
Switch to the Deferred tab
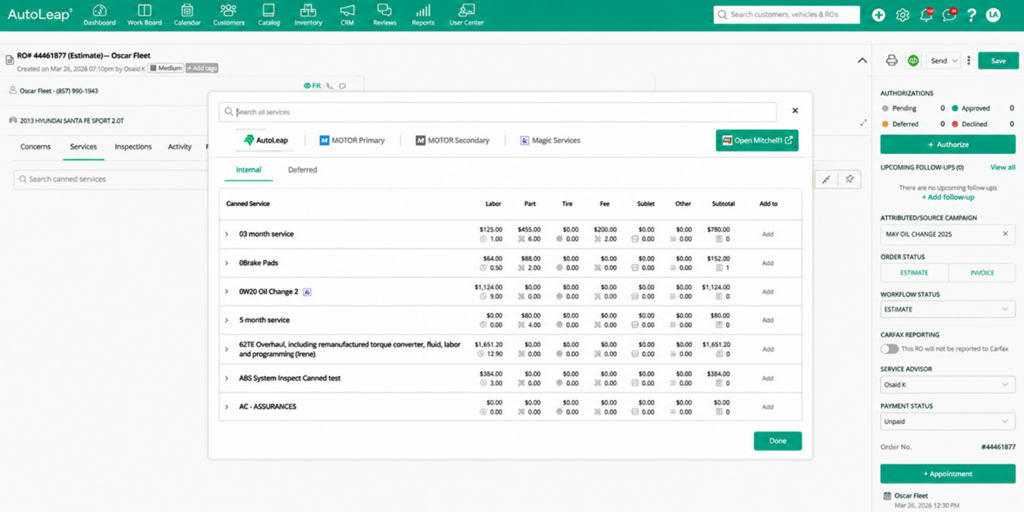[302, 170]
